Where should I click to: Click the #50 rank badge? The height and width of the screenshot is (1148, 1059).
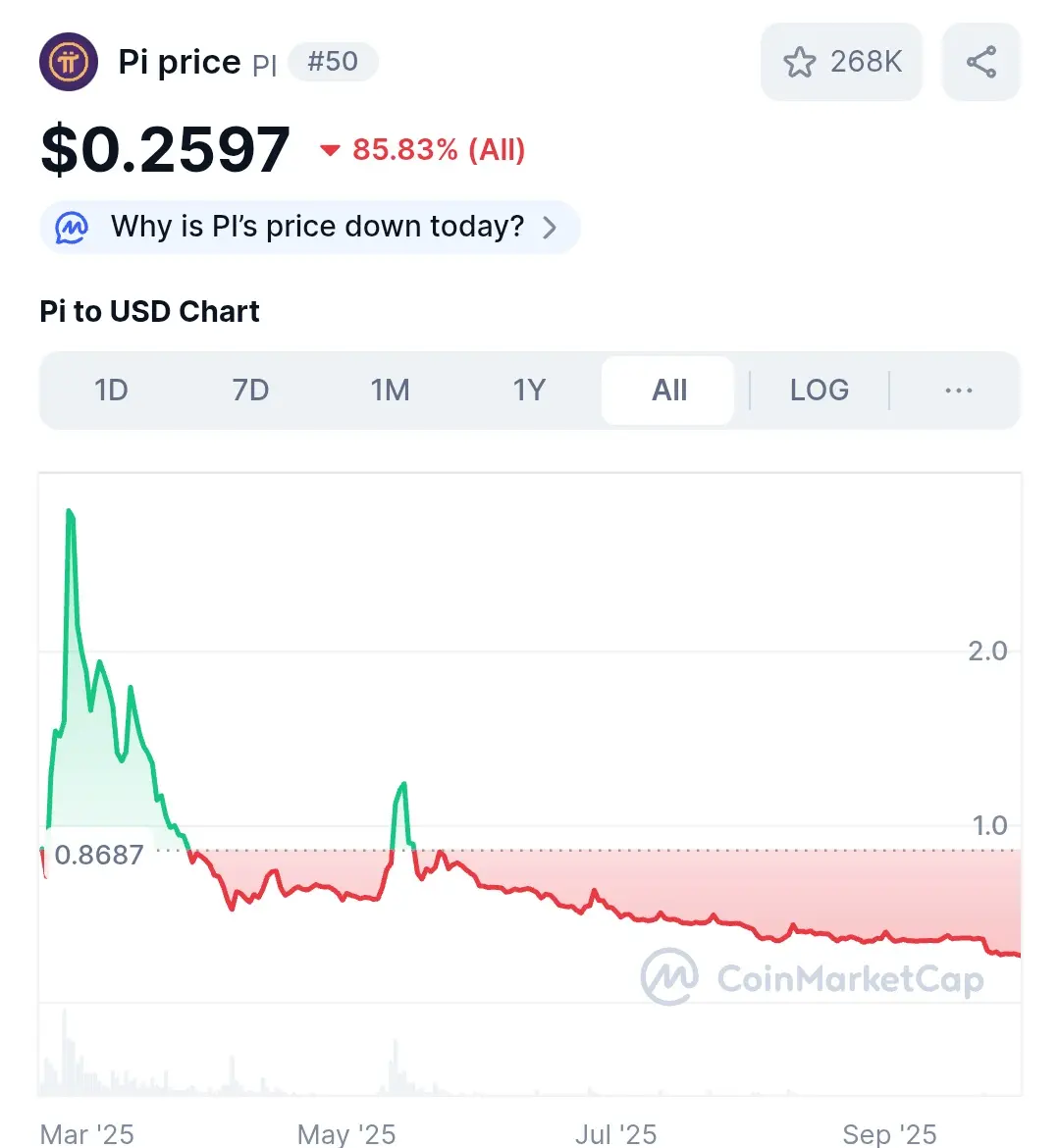click(x=334, y=62)
